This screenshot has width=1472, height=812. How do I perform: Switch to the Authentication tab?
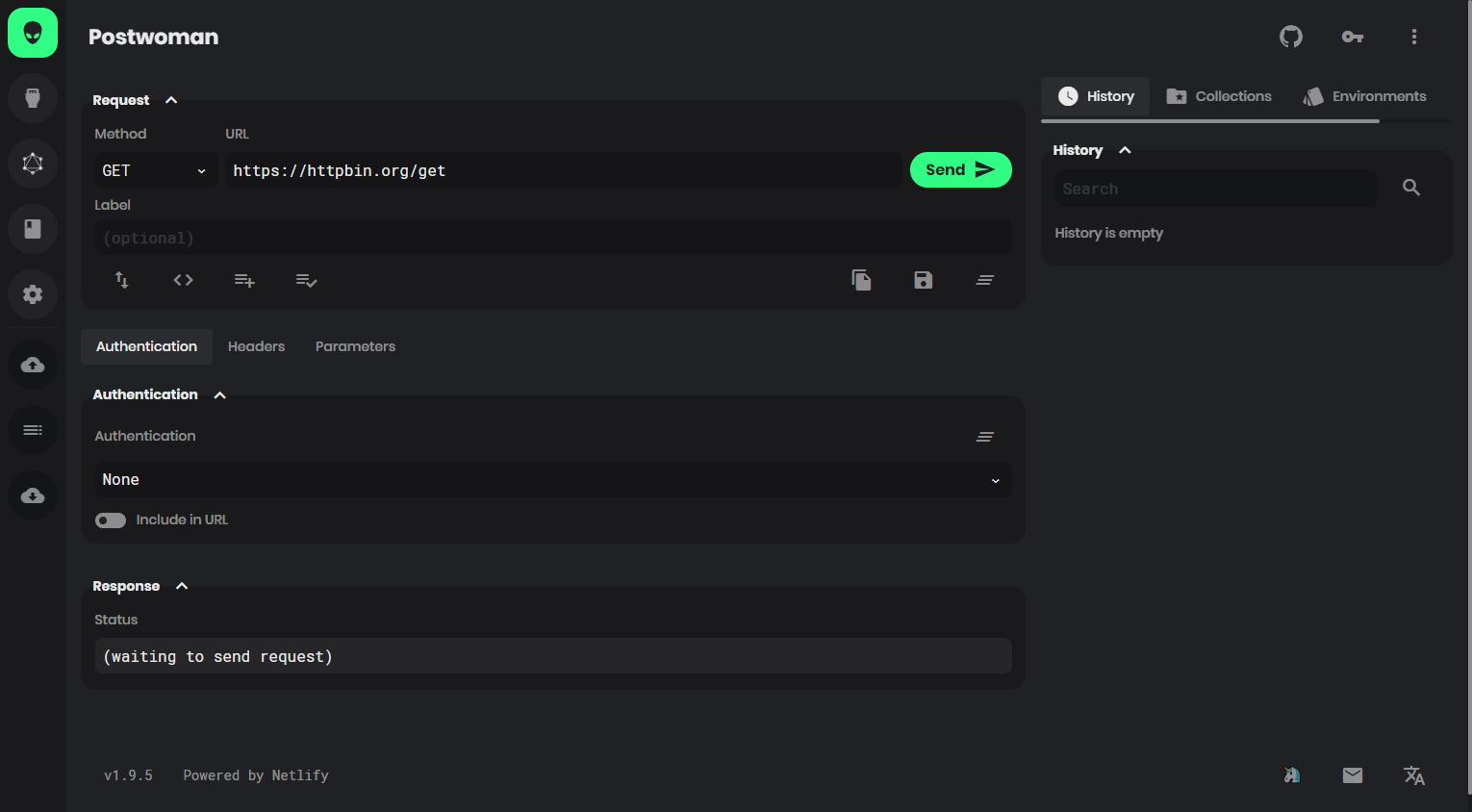pos(146,346)
